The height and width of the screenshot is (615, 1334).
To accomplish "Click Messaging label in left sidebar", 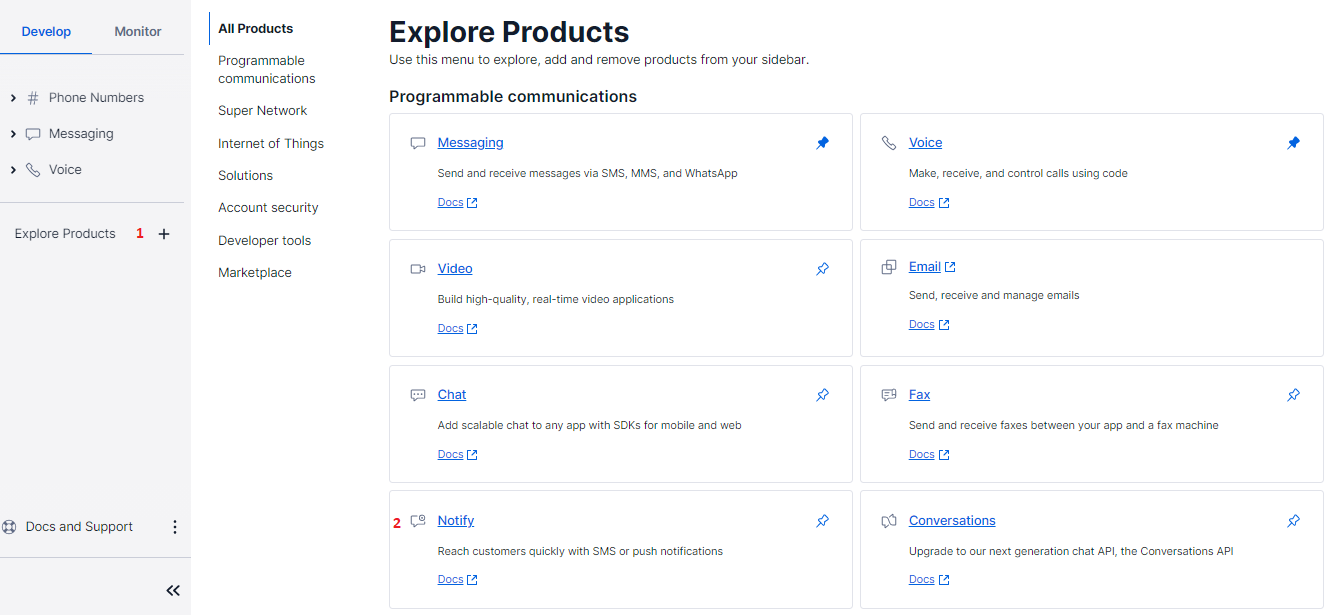I will 81,134.
